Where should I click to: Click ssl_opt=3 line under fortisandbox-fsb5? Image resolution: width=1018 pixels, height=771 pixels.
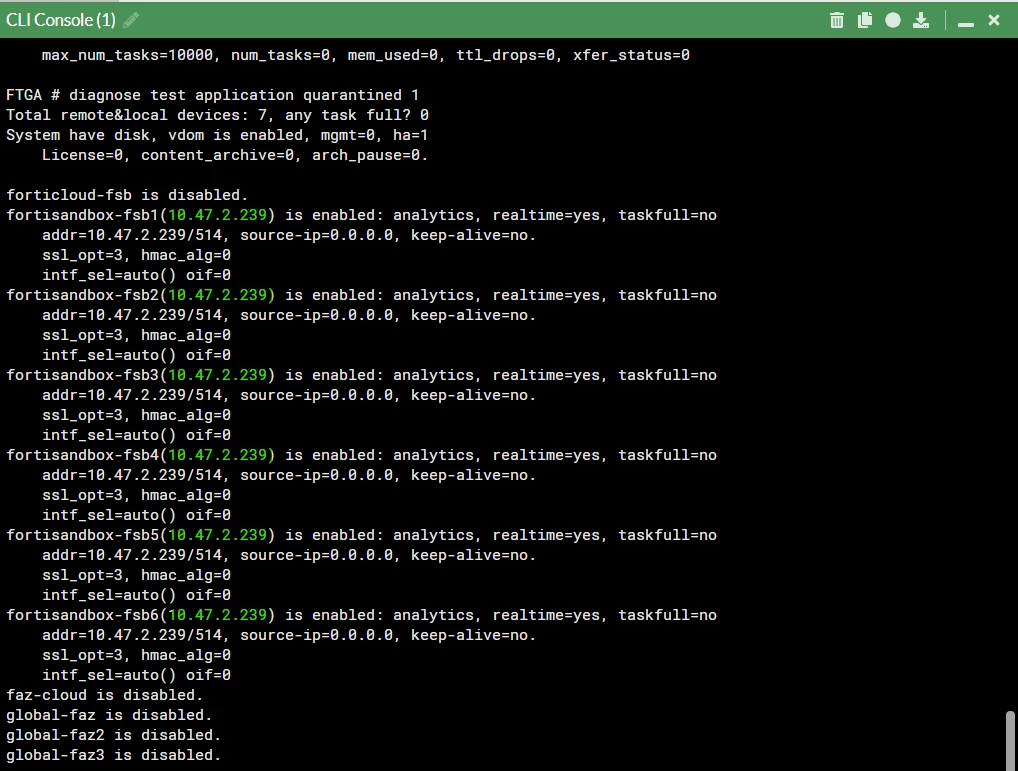click(136, 575)
